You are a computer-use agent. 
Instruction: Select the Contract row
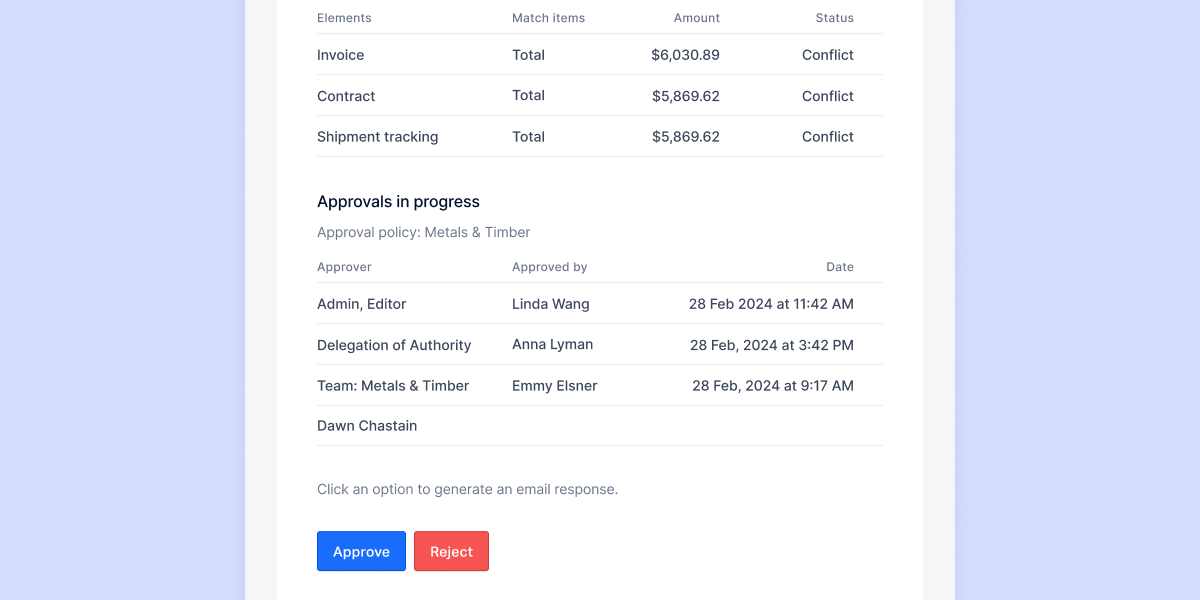tap(346, 95)
